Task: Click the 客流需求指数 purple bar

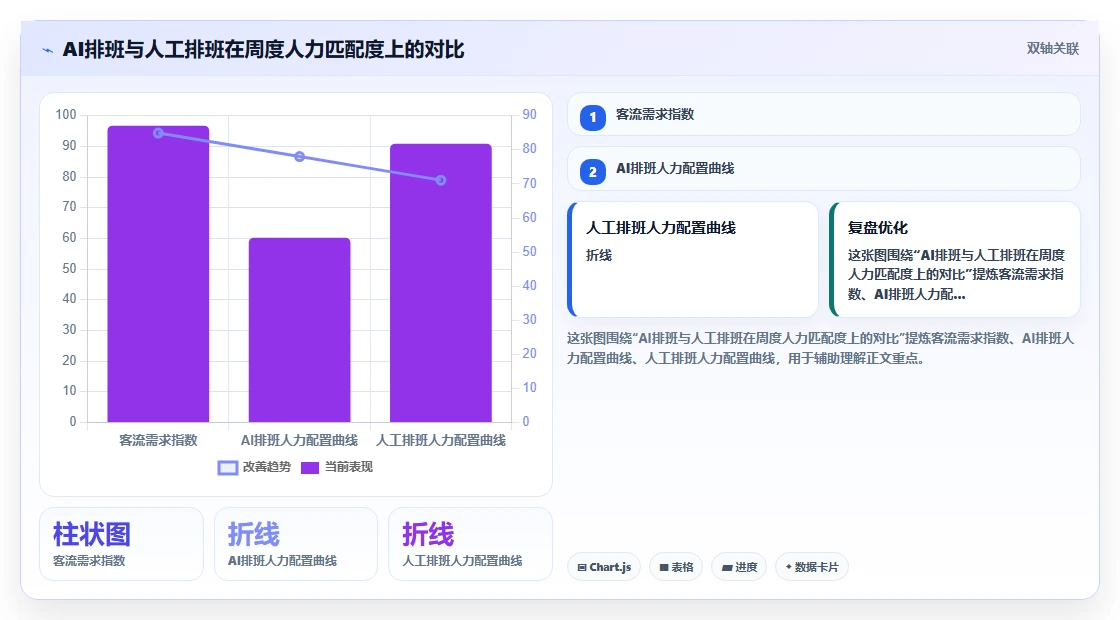Action: pos(159,274)
